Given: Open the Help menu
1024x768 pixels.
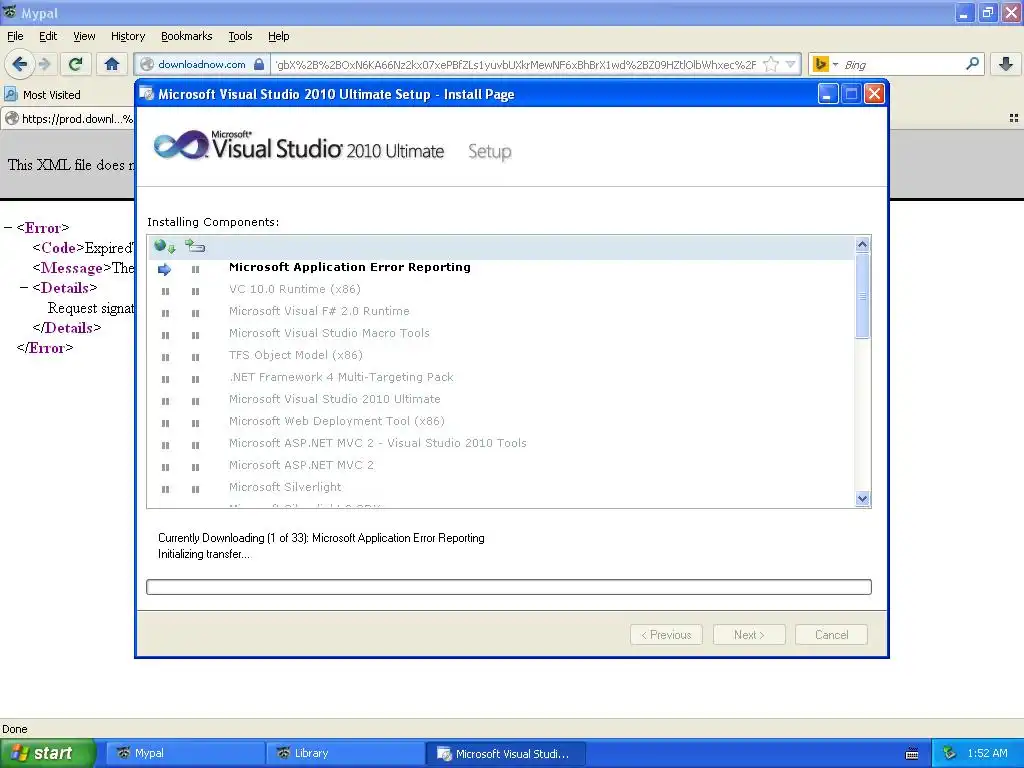Looking at the screenshot, I should click(x=278, y=36).
